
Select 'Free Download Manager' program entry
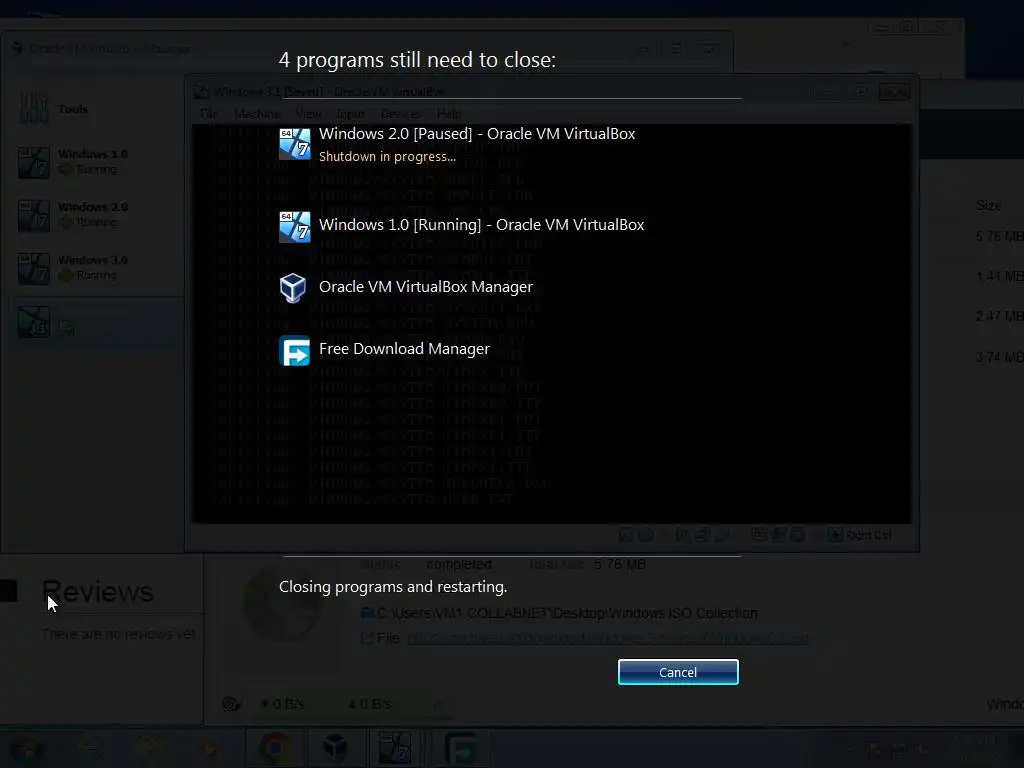coord(404,349)
